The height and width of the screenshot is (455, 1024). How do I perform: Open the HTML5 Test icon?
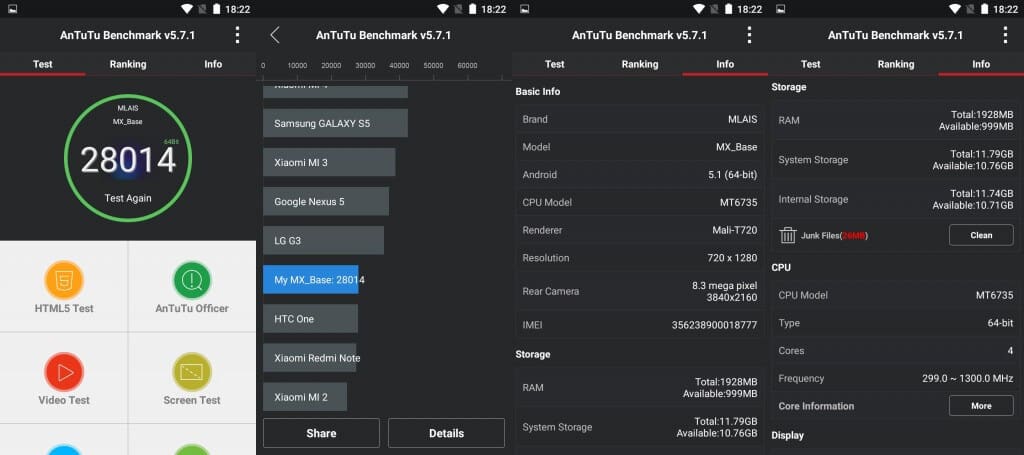click(x=64, y=280)
